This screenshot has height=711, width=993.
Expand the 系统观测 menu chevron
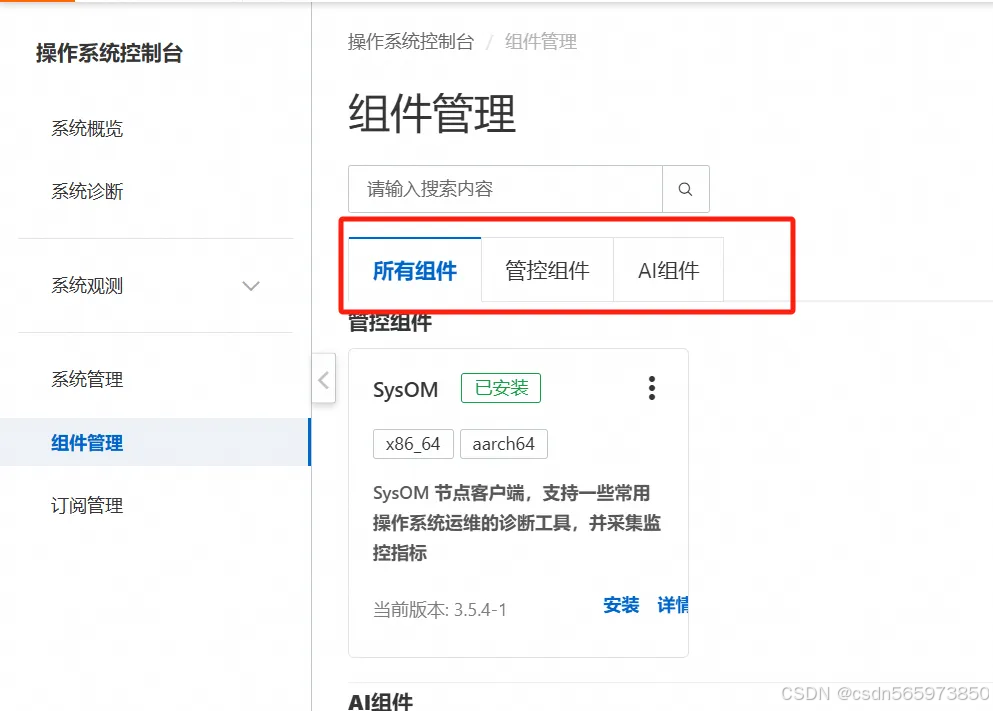[251, 286]
